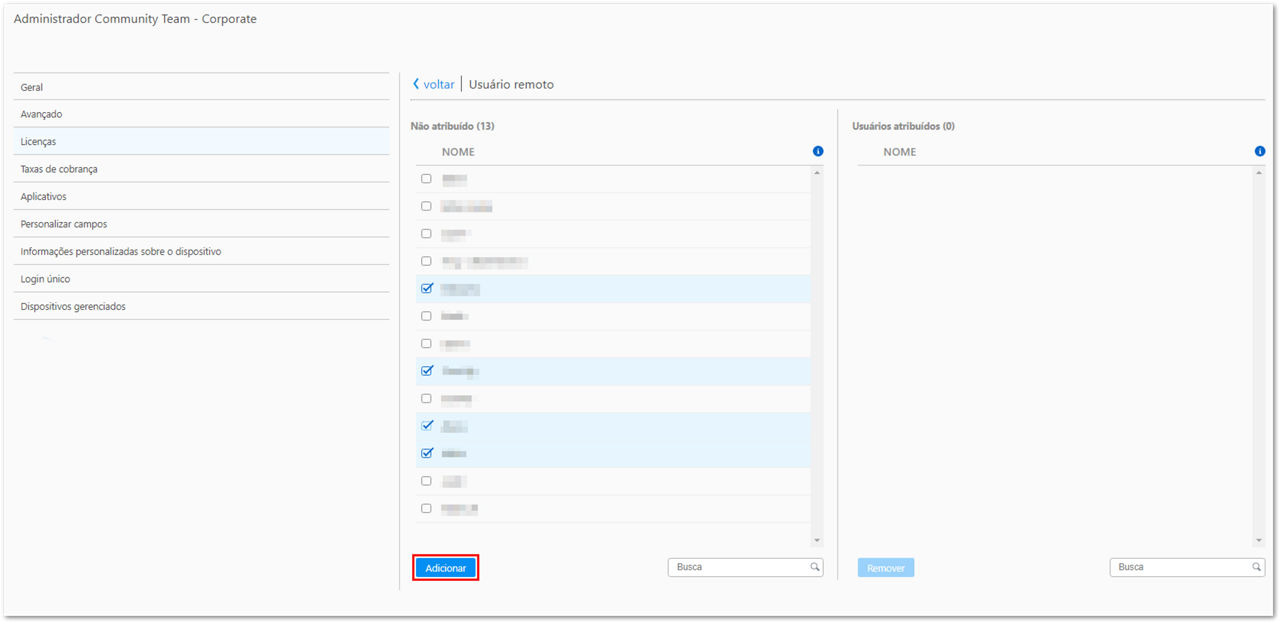
Task: Click the "Usuários atribuídos (0)" heading
Action: pos(903,126)
